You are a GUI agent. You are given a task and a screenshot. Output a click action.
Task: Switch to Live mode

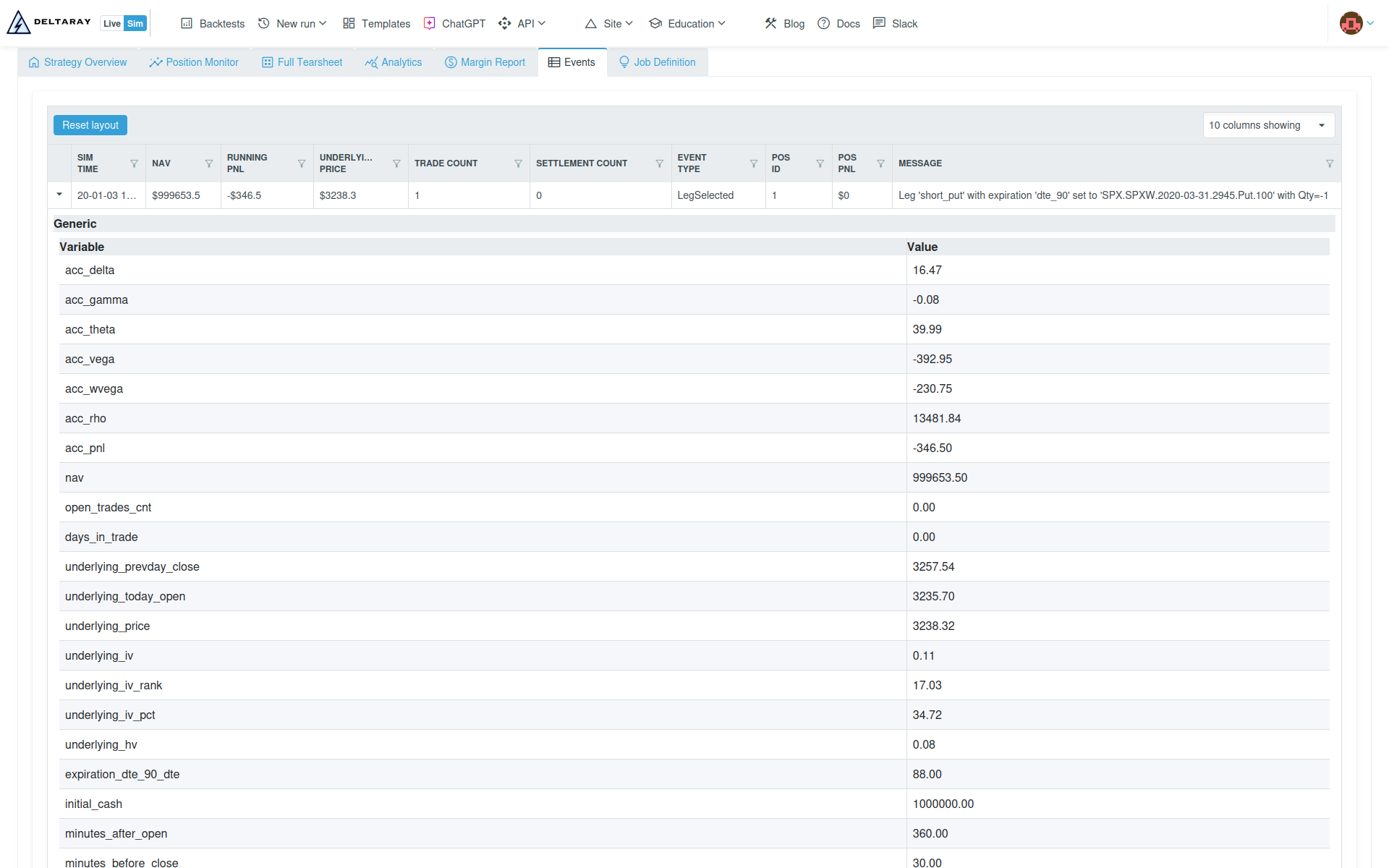[111, 23]
